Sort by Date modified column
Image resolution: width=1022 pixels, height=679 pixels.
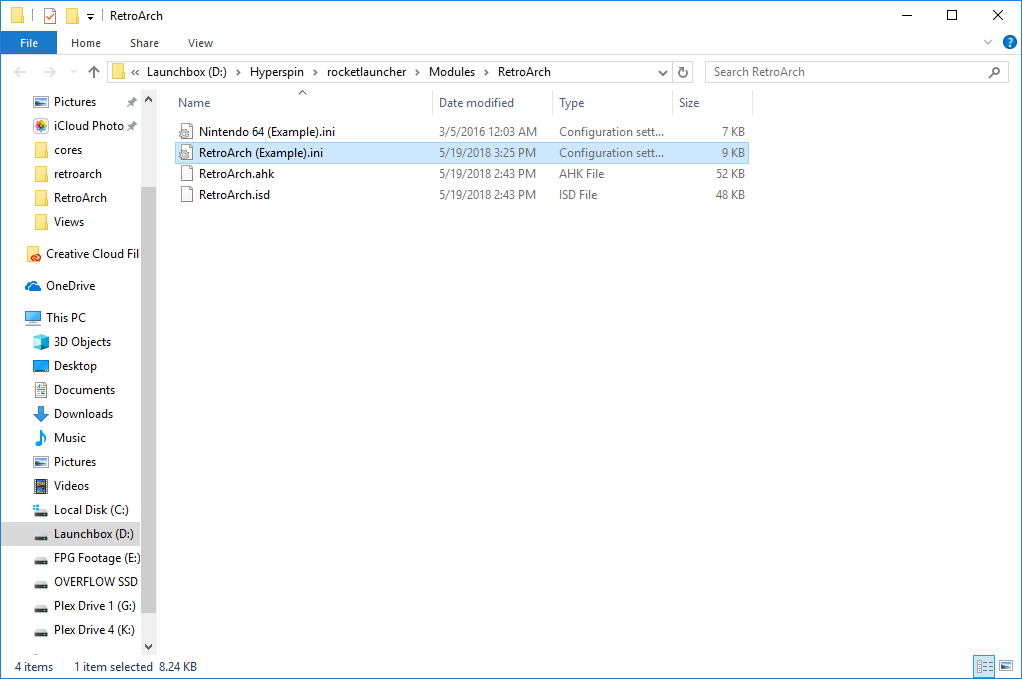(491, 103)
